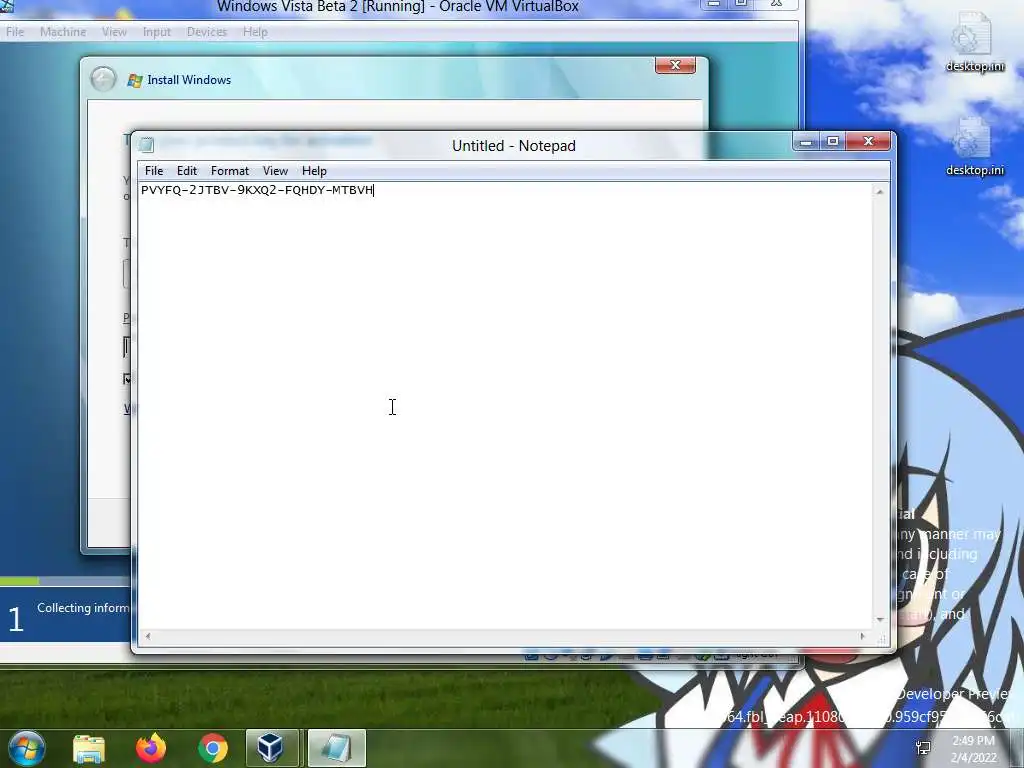The width and height of the screenshot is (1024, 768).
Task: Open File Explorer from taskbar
Action: pos(89,748)
